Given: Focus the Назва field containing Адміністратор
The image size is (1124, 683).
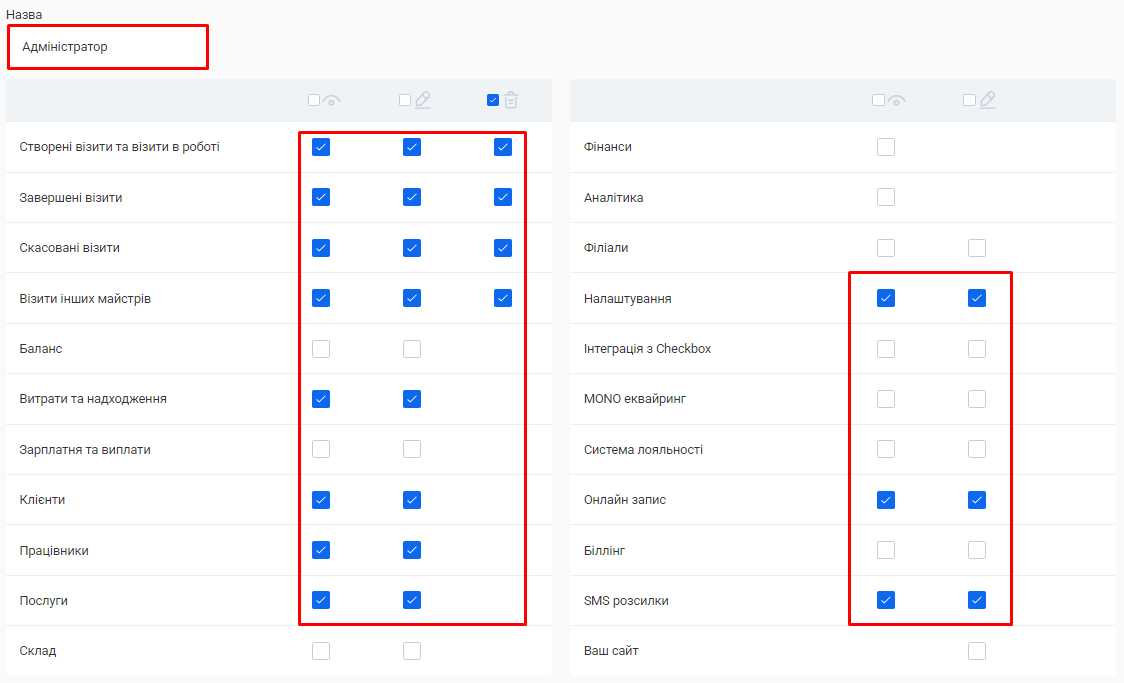Looking at the screenshot, I should point(108,47).
